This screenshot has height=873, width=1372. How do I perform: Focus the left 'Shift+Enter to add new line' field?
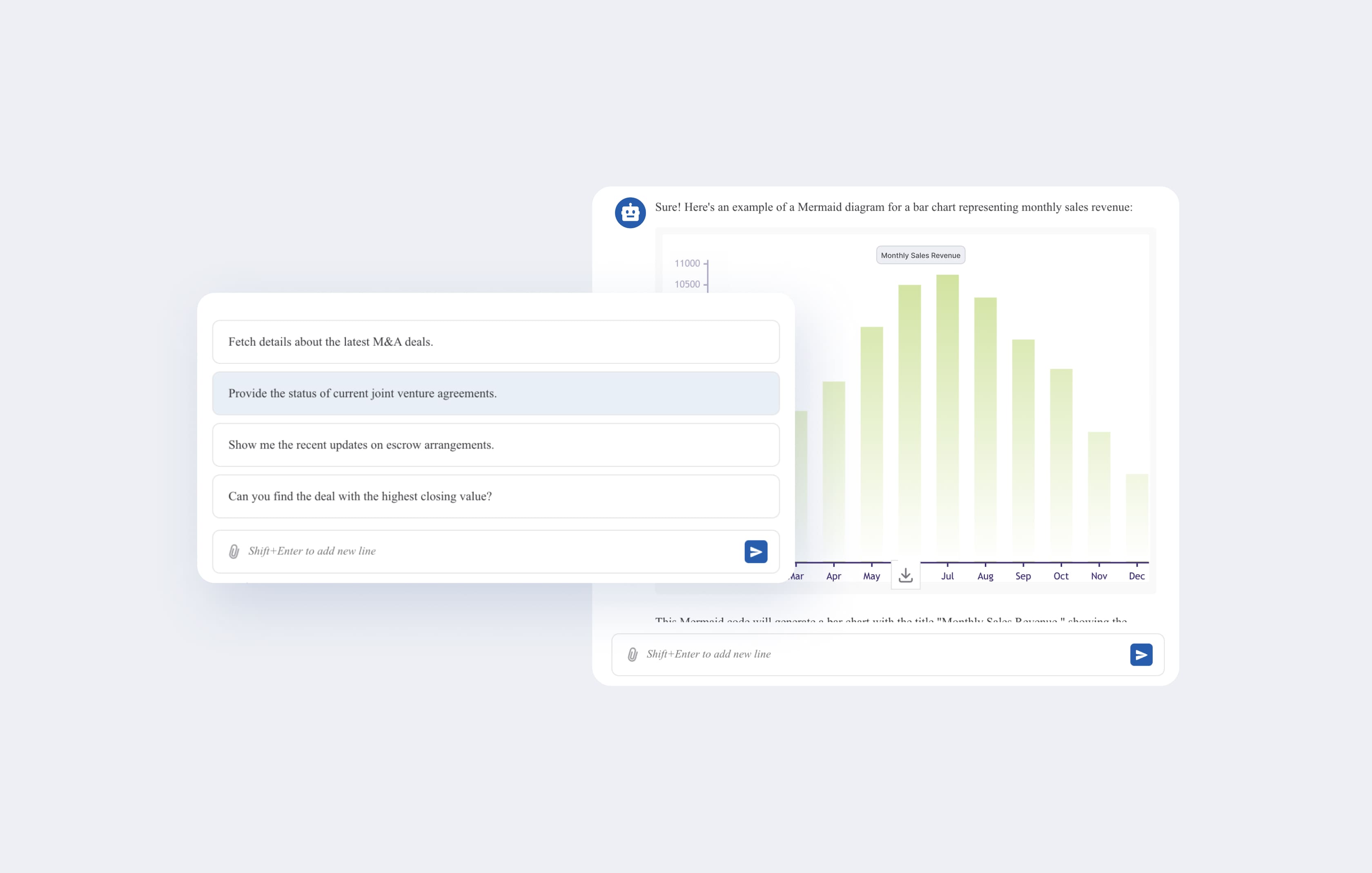tap(490, 551)
